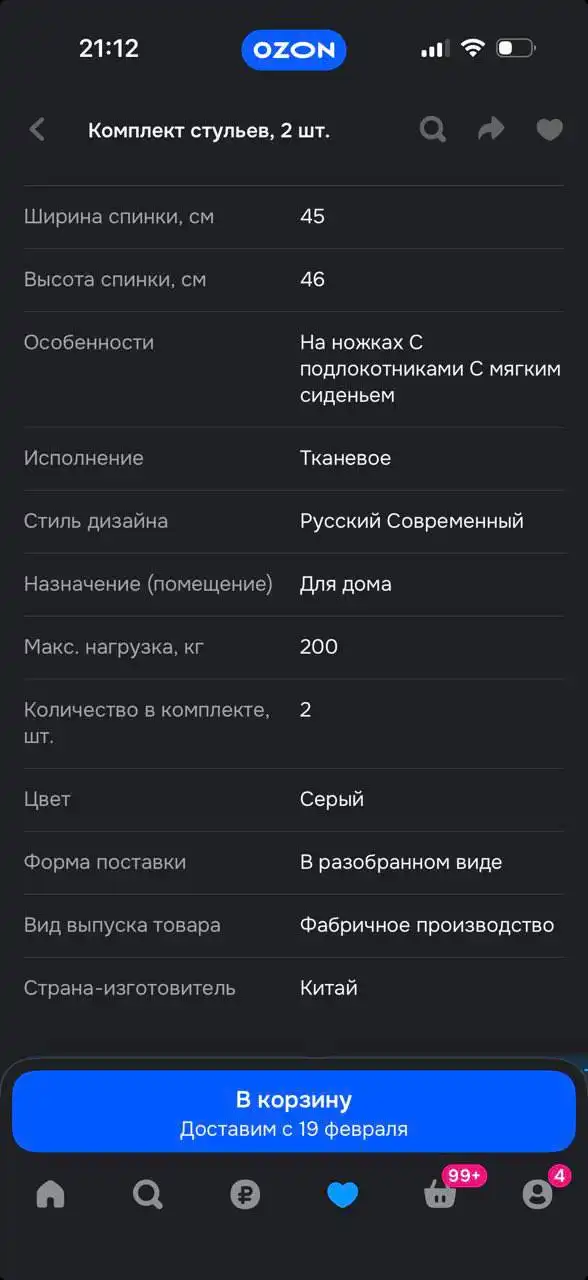
Task: Add the chair set to favorites via heart icon
Action: click(549, 129)
